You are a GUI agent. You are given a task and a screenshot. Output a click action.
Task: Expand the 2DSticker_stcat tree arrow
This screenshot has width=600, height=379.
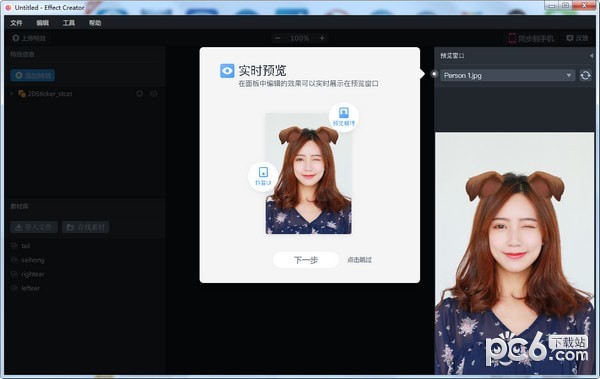(x=12, y=93)
